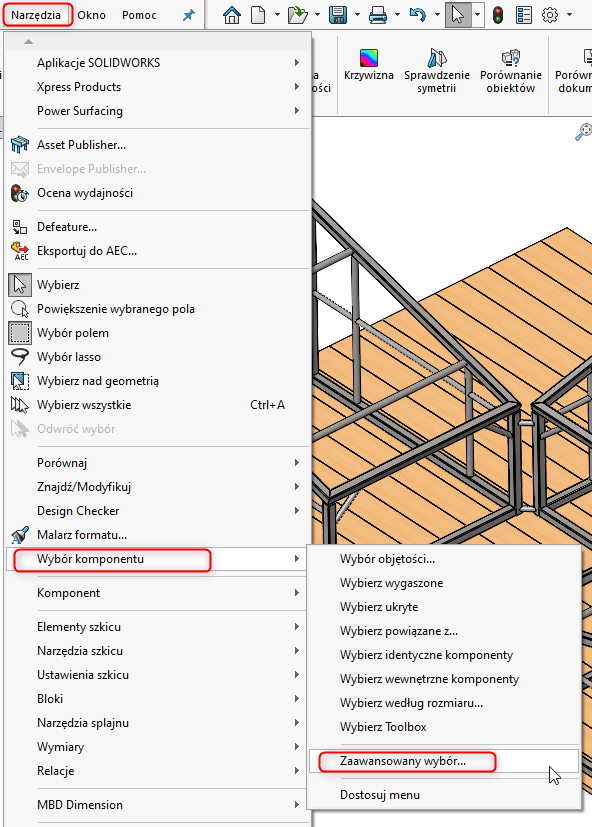This screenshot has width=592, height=827.
Task: Expand the Xpress Products submenu
Action: click(157, 87)
